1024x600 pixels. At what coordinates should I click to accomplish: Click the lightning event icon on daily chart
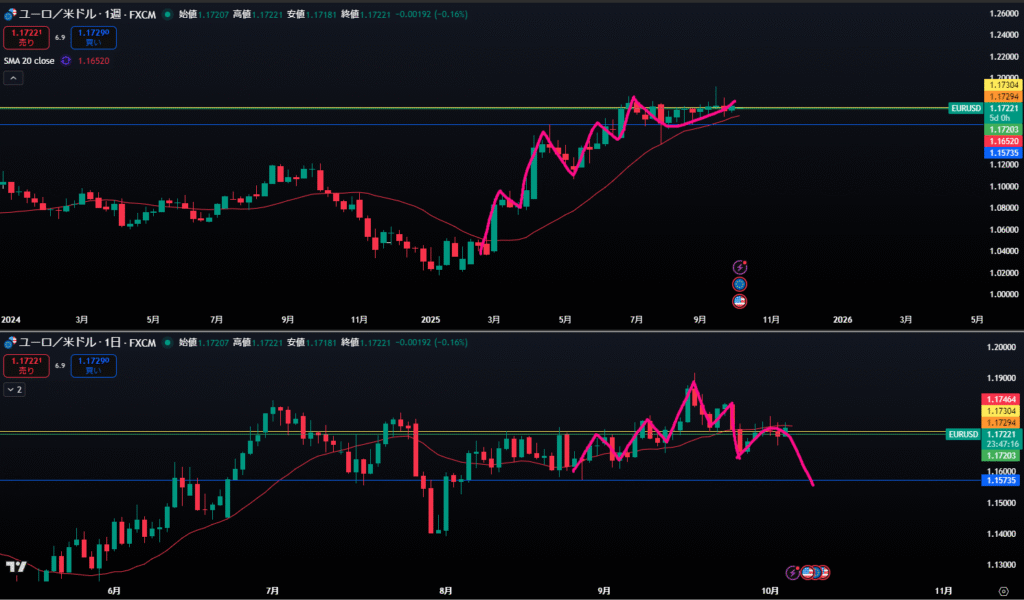pos(793,572)
